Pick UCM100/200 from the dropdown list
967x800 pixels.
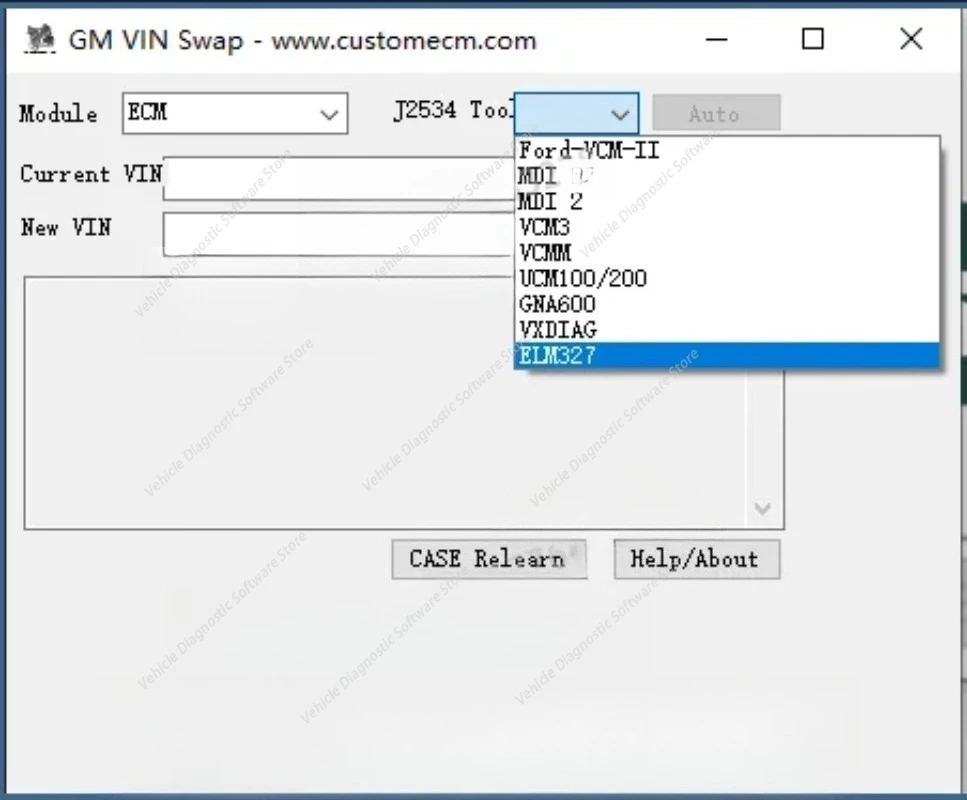coord(728,279)
